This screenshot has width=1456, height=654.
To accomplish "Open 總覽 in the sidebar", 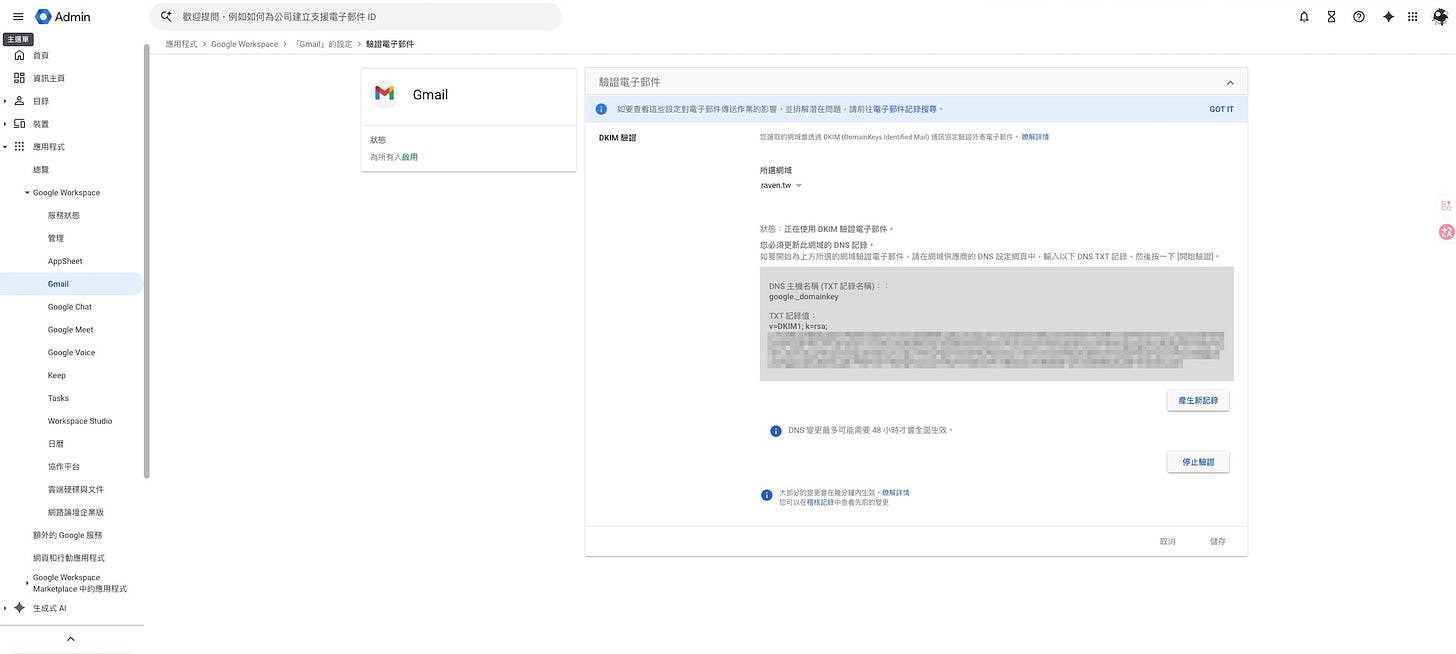I will pyautogui.click(x=41, y=170).
